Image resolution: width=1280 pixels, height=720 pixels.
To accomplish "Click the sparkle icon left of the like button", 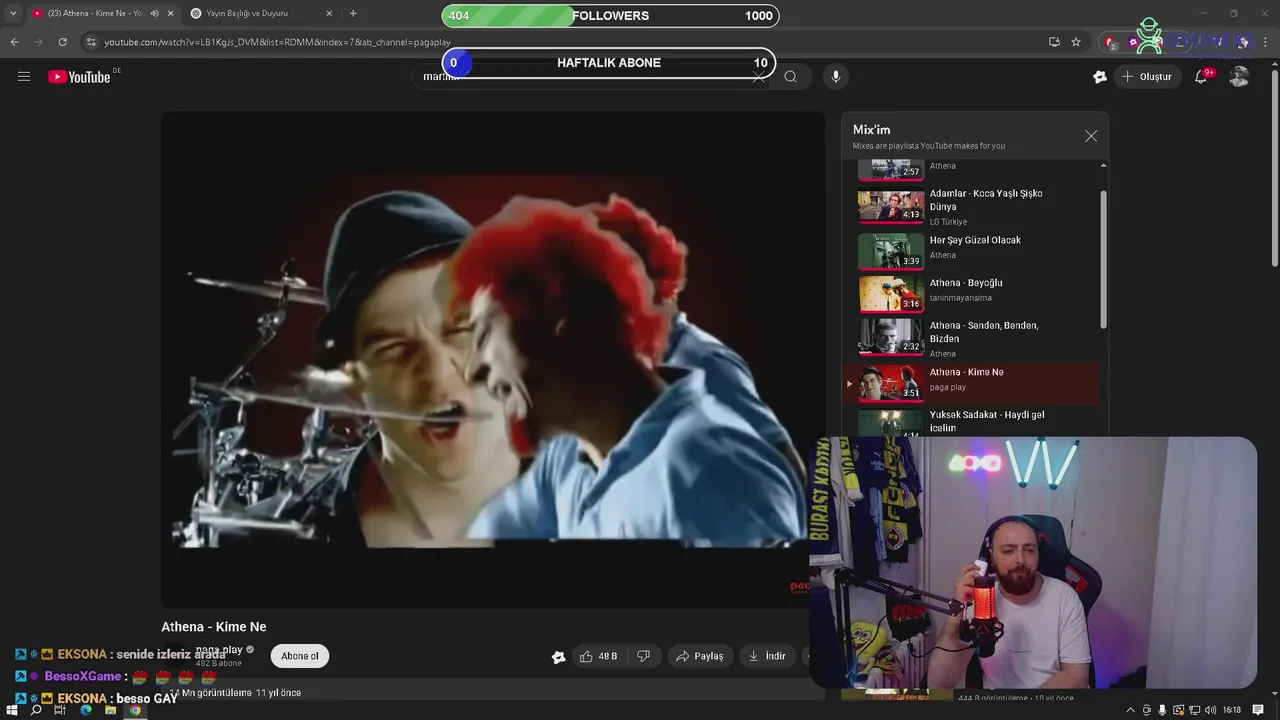I will tap(558, 657).
